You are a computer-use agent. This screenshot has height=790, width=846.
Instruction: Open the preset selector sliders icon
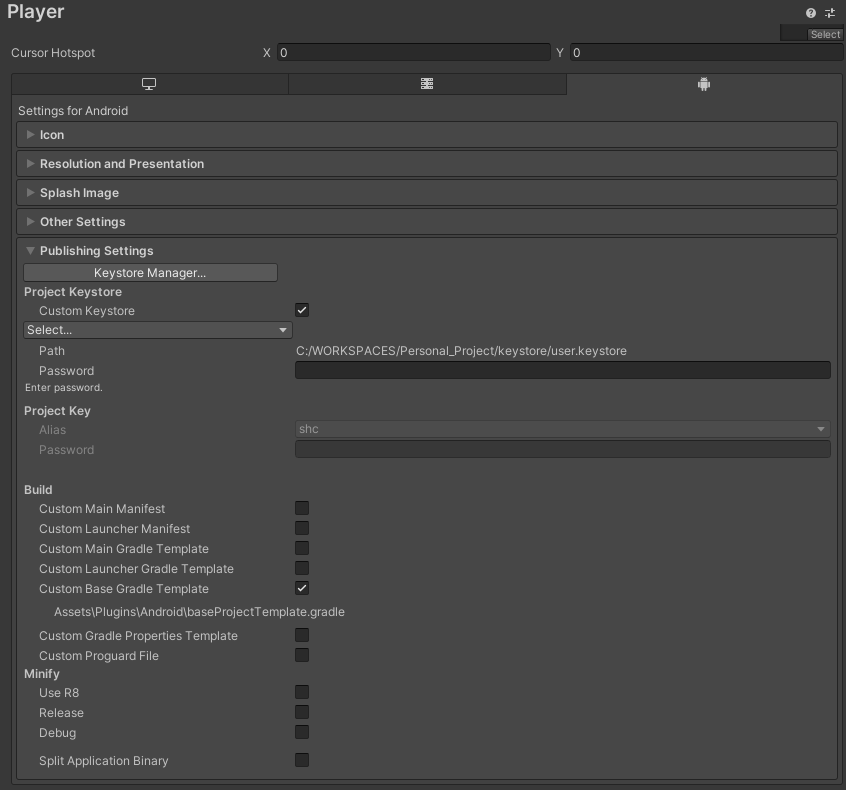(x=830, y=13)
